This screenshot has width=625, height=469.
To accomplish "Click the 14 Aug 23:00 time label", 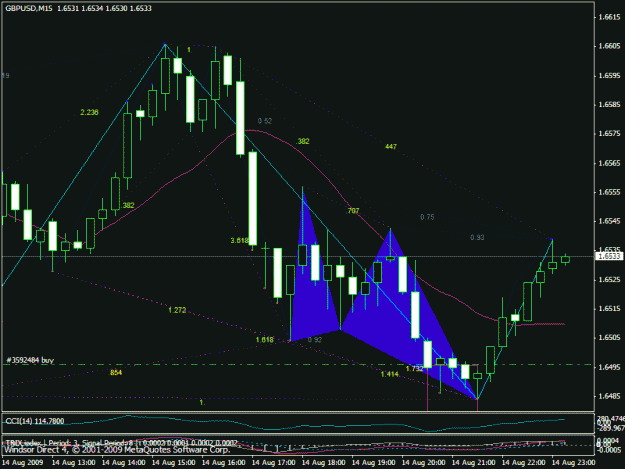I will [573, 463].
